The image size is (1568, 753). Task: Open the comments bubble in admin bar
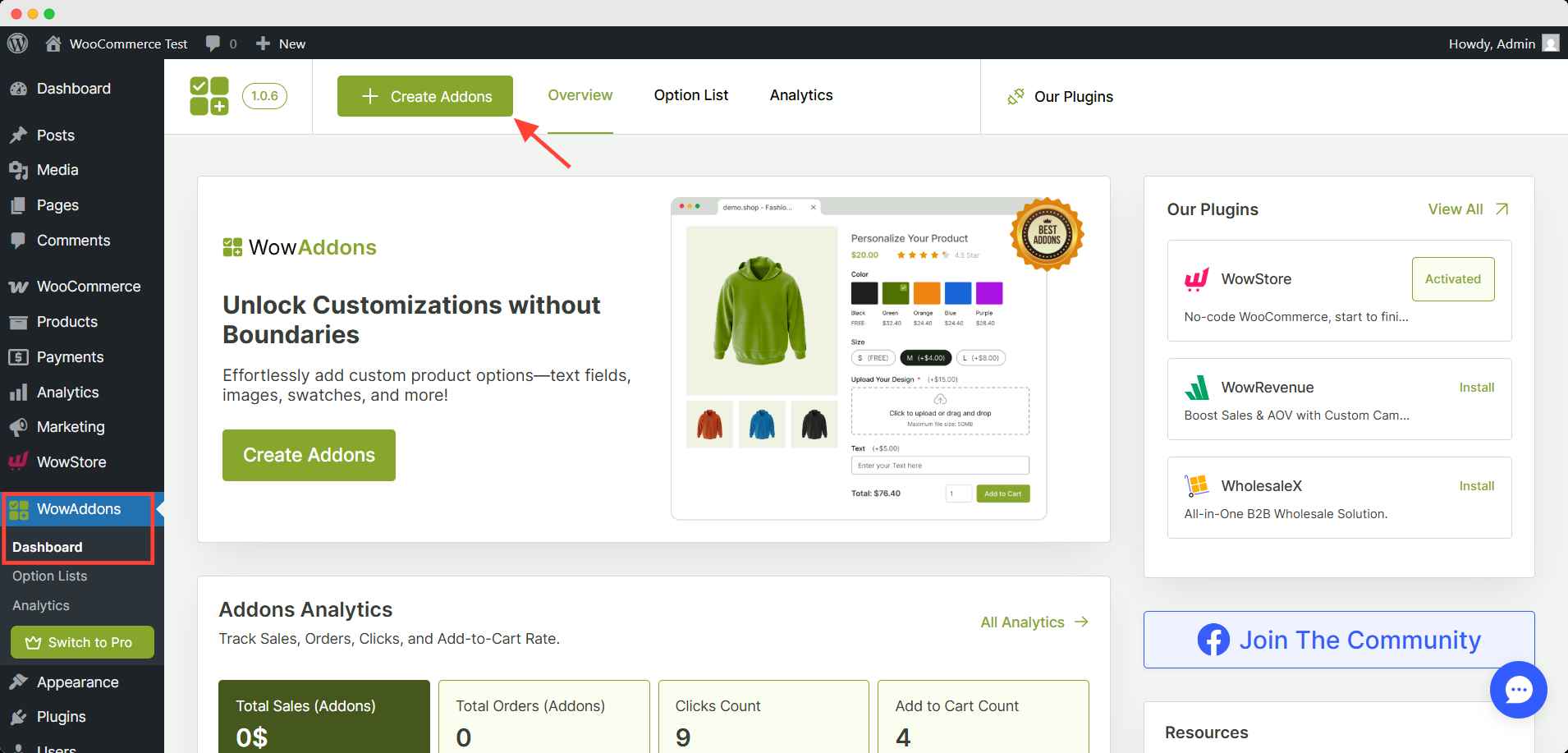click(x=213, y=44)
